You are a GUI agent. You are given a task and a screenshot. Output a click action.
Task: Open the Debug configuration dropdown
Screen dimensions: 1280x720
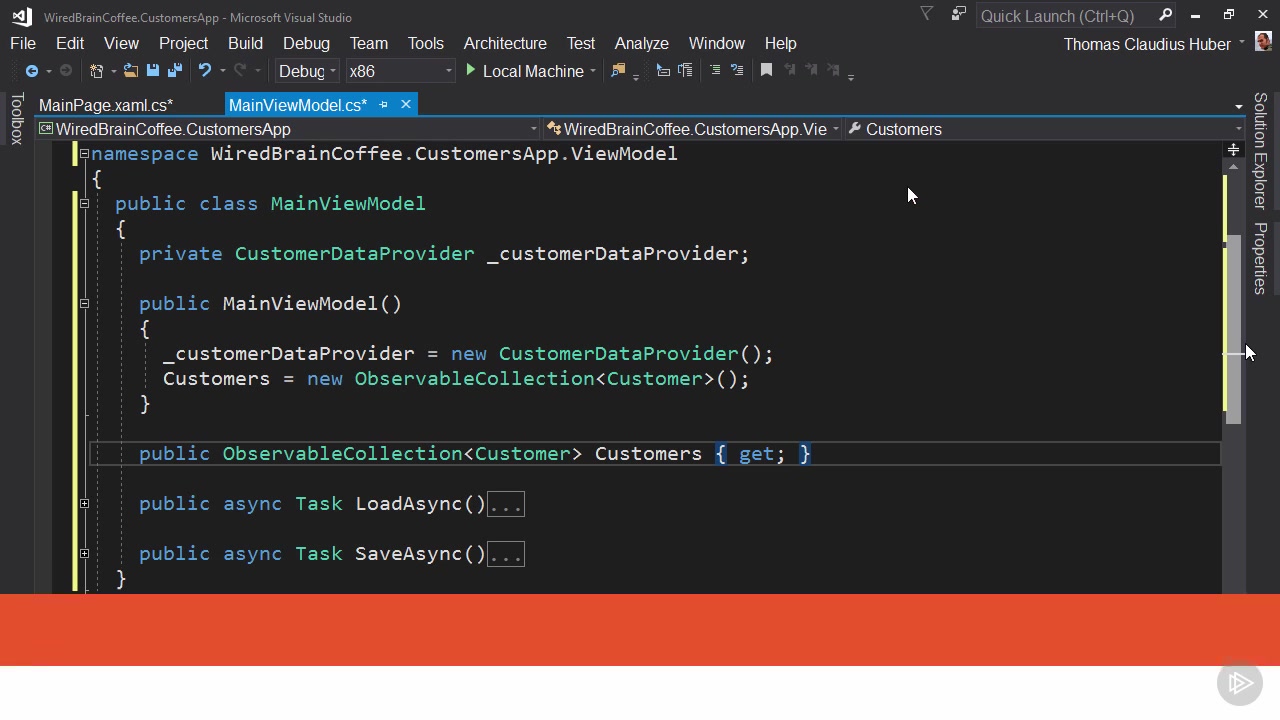308,71
